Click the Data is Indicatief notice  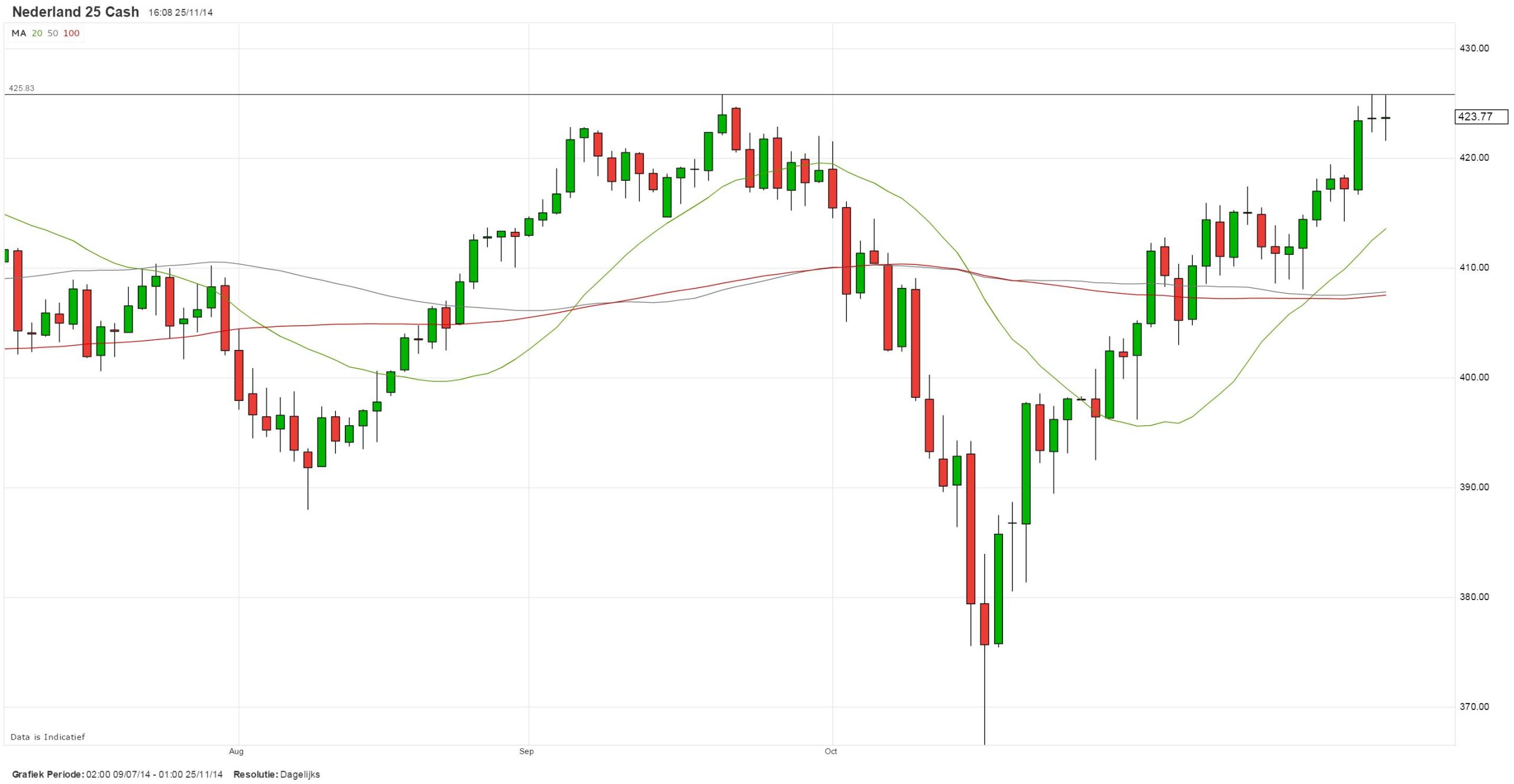click(x=48, y=737)
